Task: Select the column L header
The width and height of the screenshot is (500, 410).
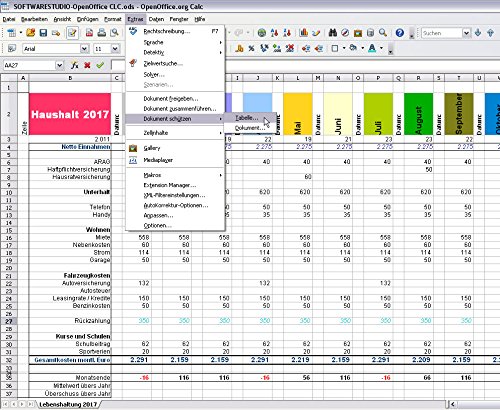Action: tap(298, 78)
